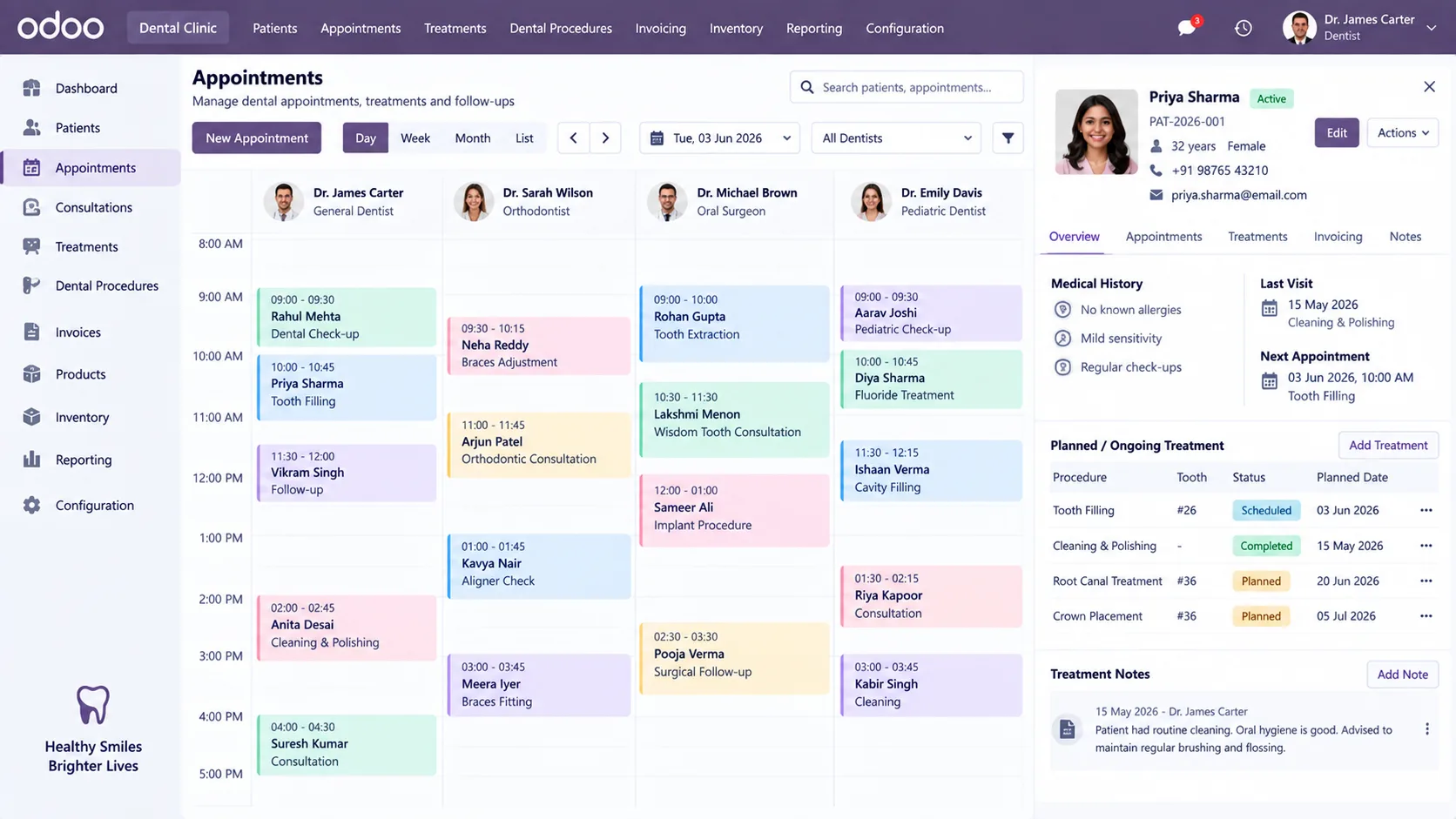
Task: Open Priya Sharma Tooth Filling appointment
Action: click(347, 386)
